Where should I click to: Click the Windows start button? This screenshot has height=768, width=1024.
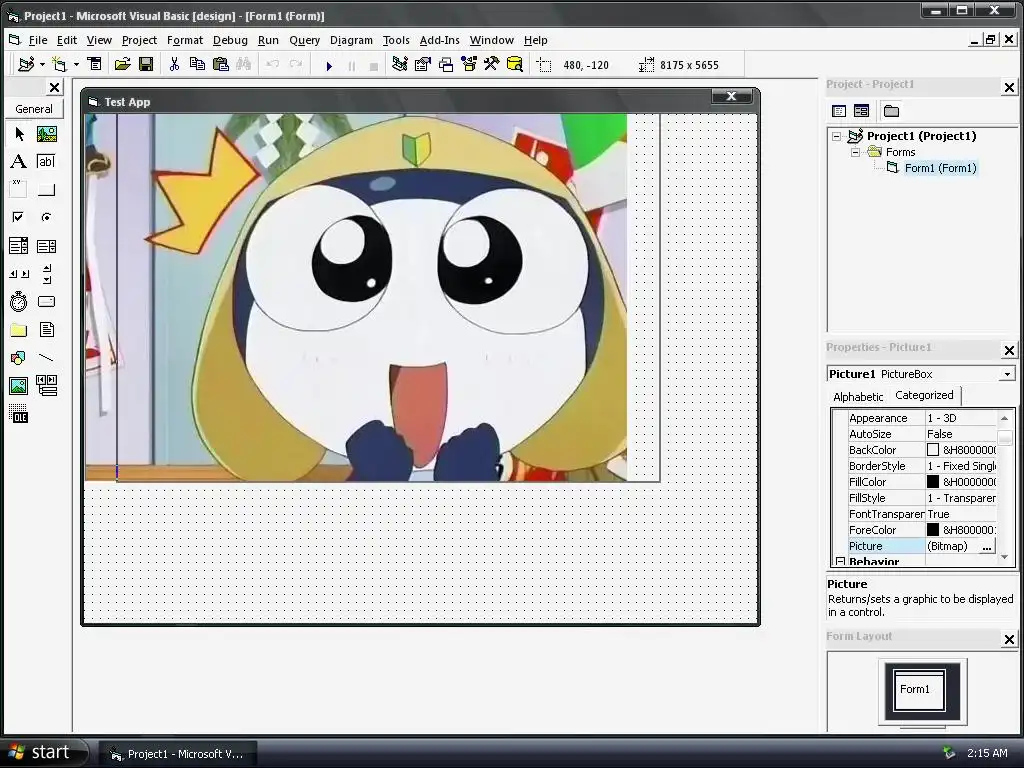tap(43, 752)
